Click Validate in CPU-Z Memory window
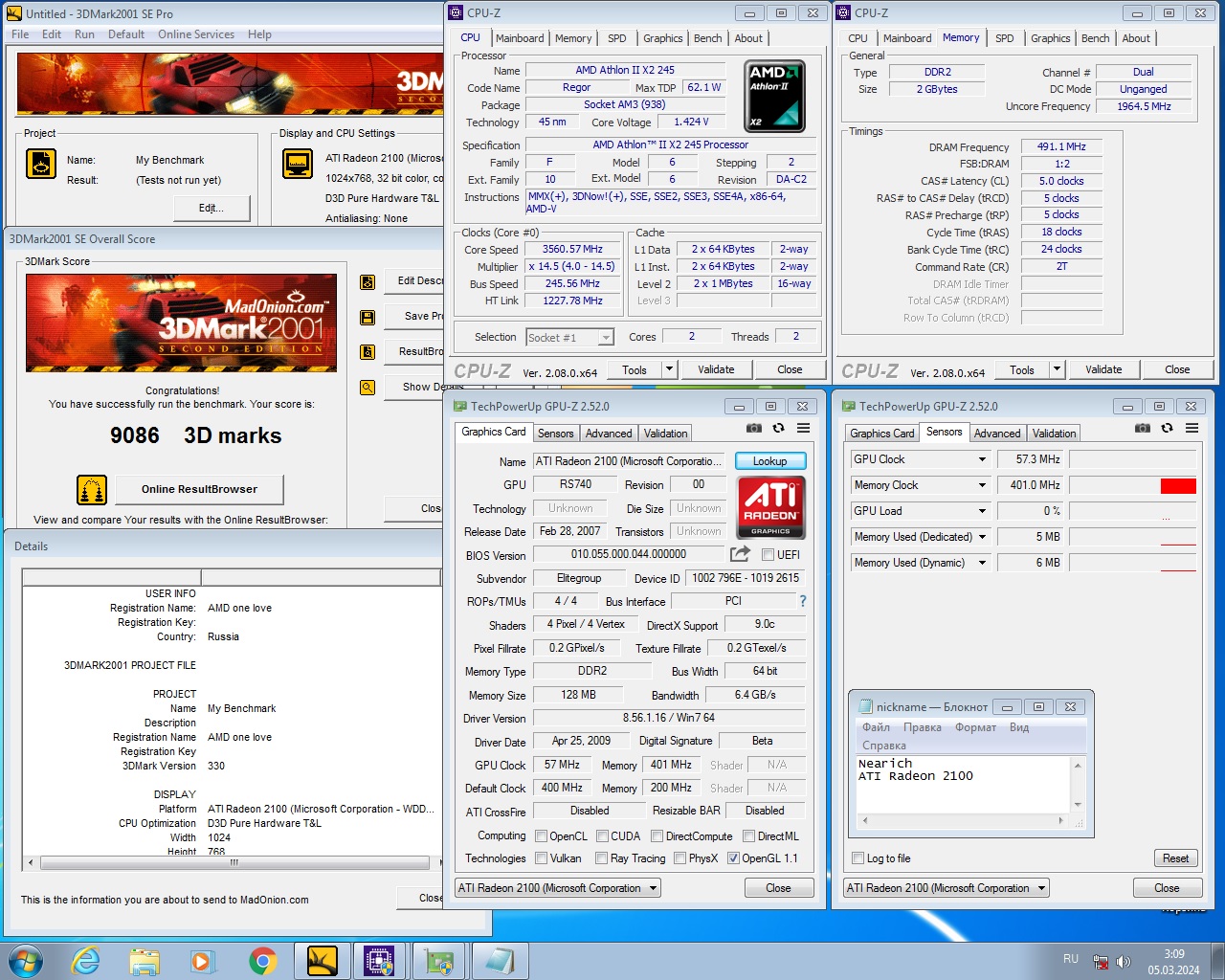This screenshot has width=1225, height=980. 1103,369
